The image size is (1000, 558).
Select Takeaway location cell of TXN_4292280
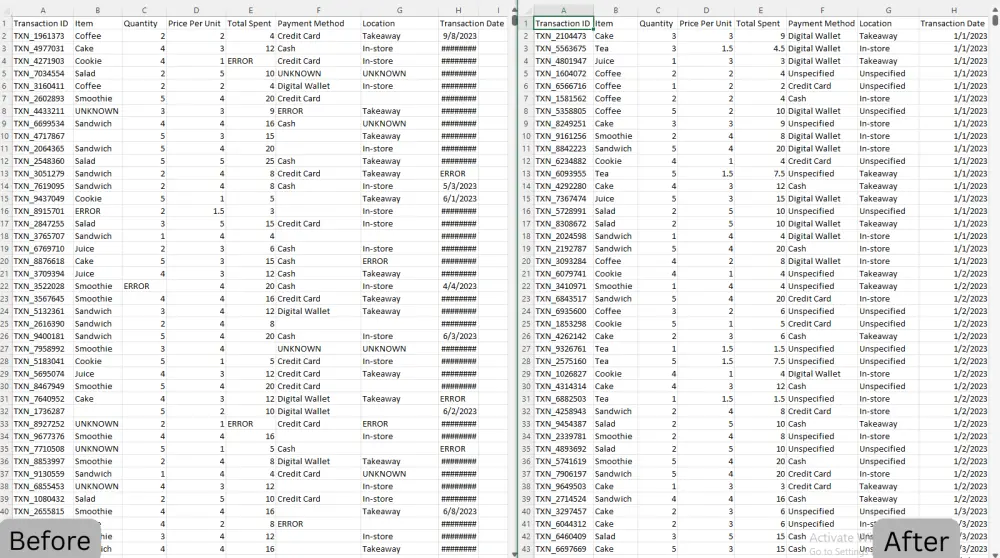pos(888,186)
